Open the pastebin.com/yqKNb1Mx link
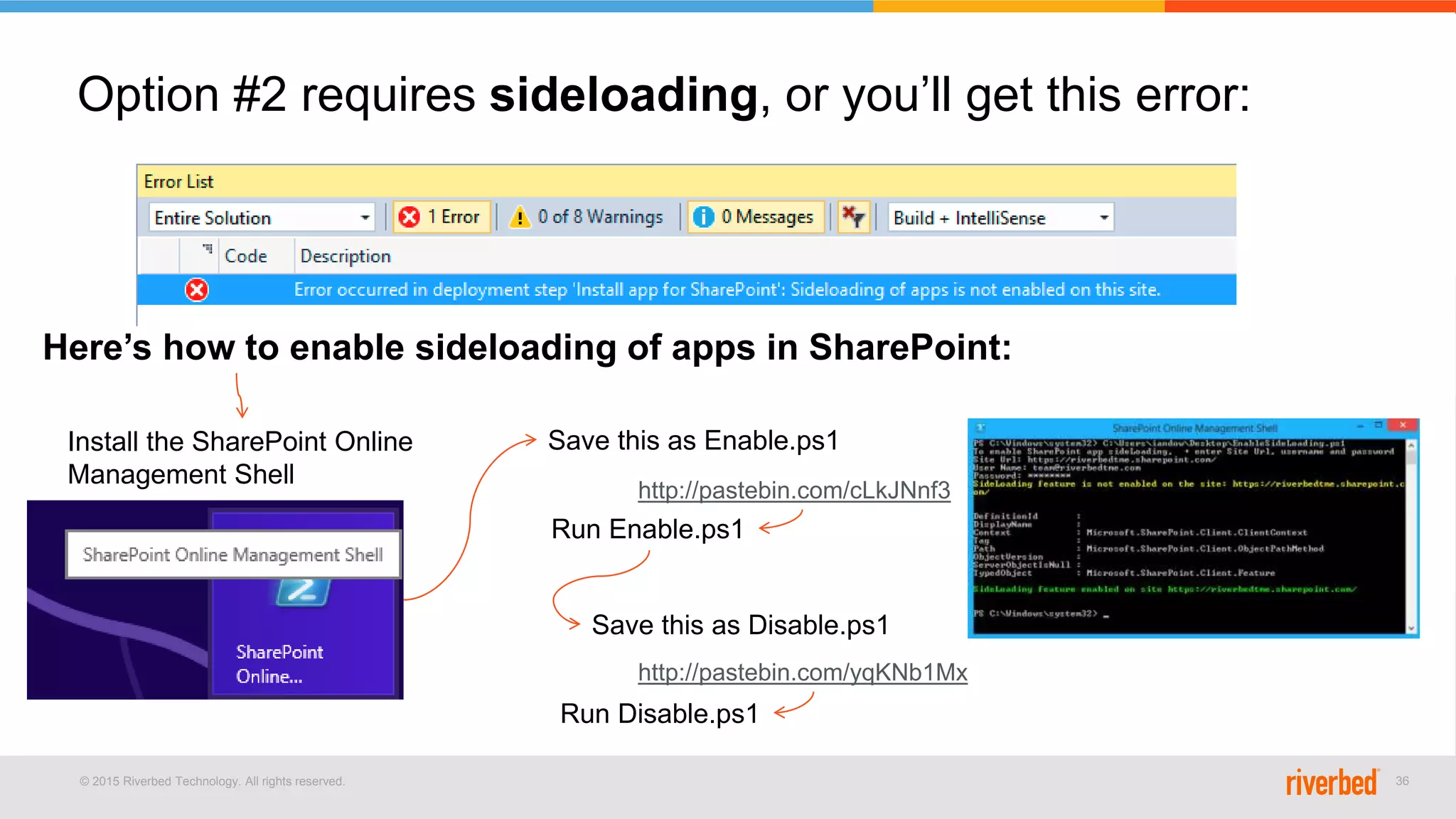This screenshot has width=1456, height=819. click(x=802, y=673)
